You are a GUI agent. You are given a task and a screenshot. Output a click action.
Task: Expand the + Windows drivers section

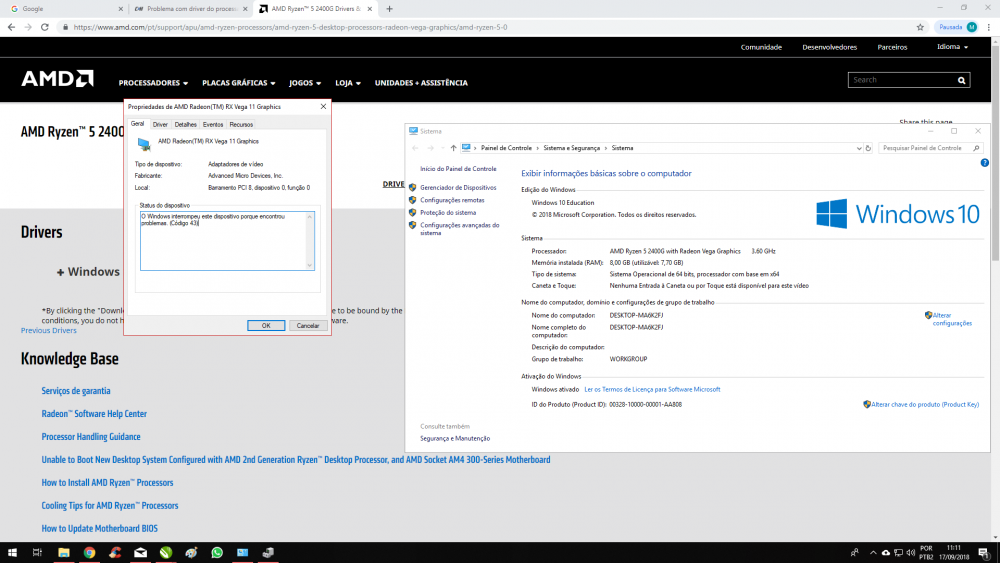(x=88, y=272)
